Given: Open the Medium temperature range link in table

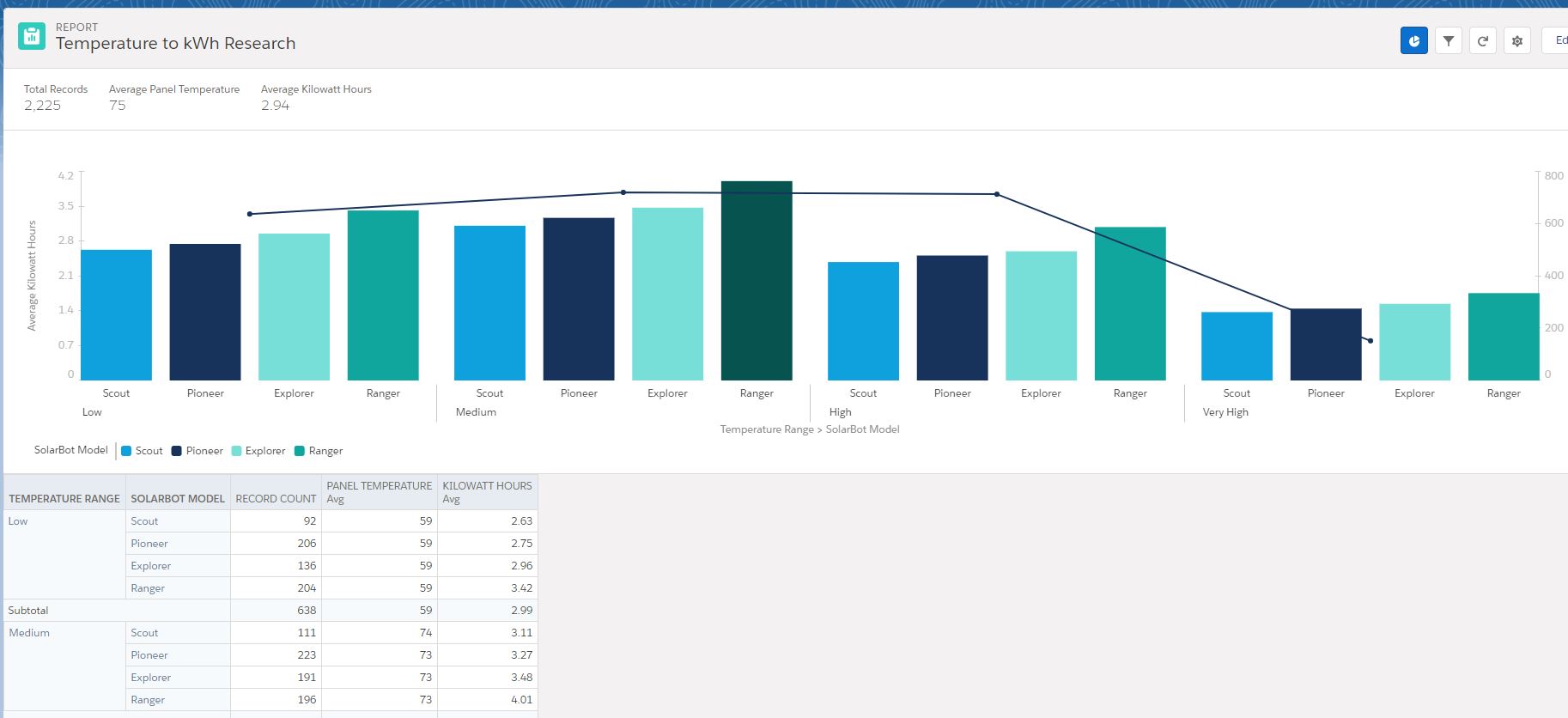Looking at the screenshot, I should pos(29,633).
